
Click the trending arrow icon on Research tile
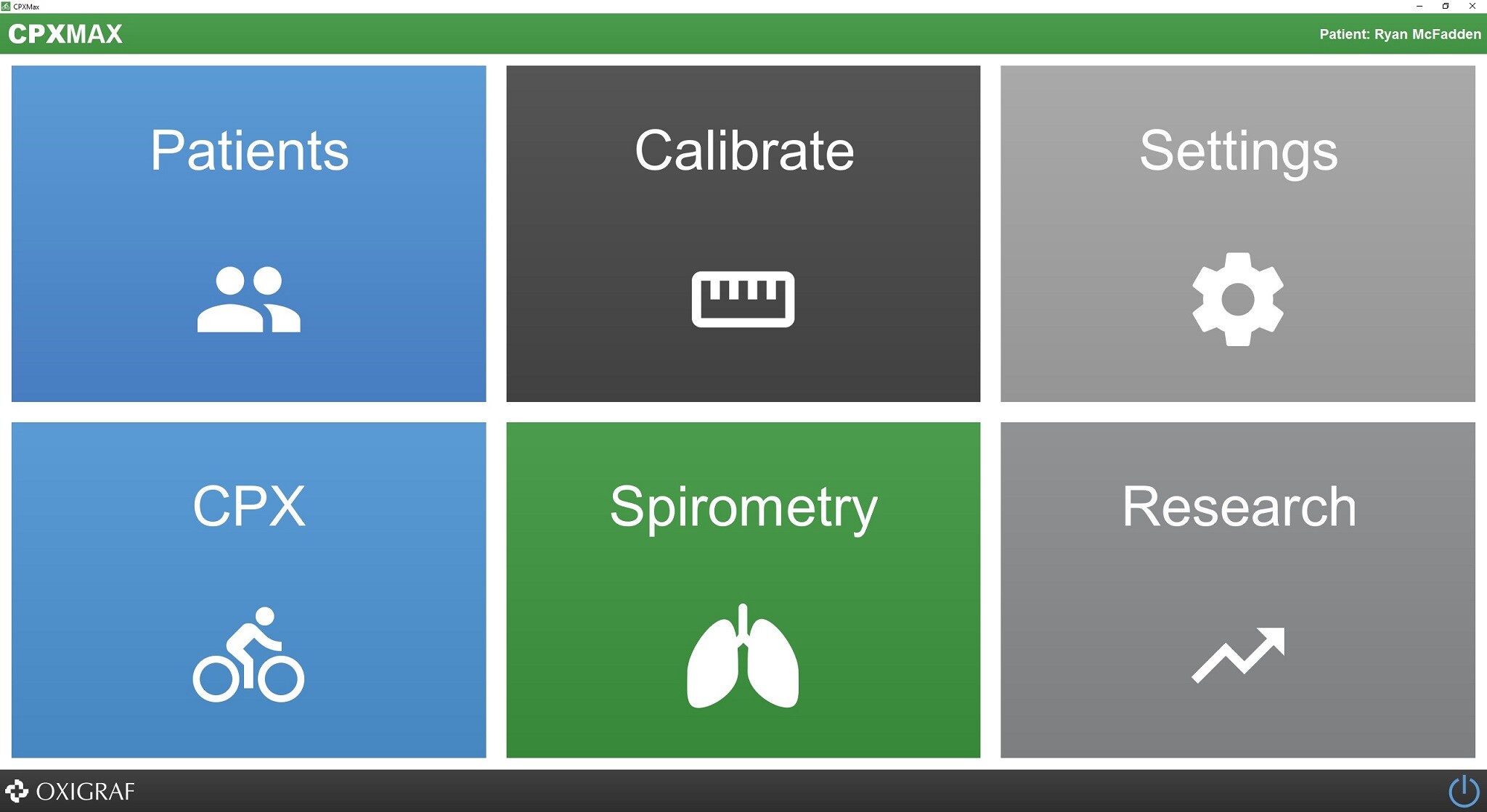point(1238,653)
